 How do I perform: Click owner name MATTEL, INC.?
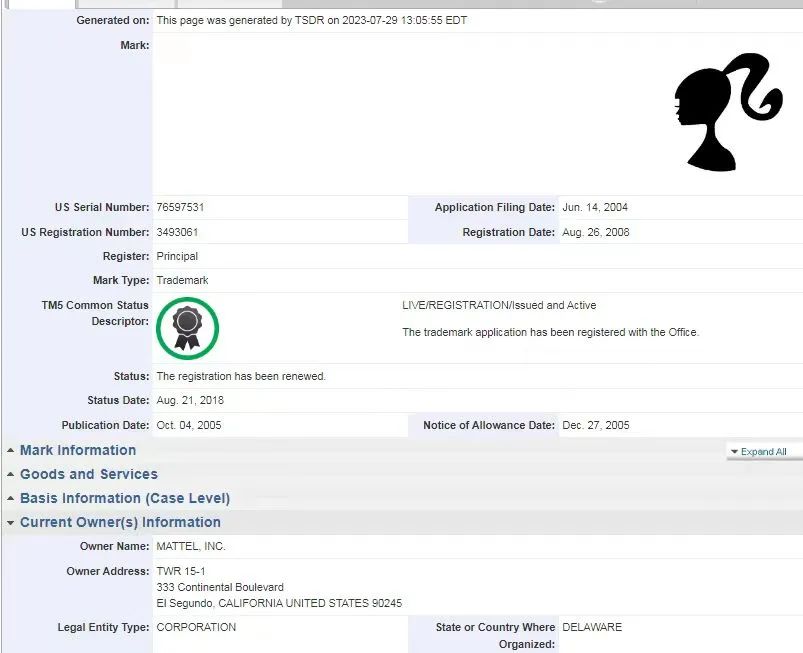pyautogui.click(x=191, y=546)
